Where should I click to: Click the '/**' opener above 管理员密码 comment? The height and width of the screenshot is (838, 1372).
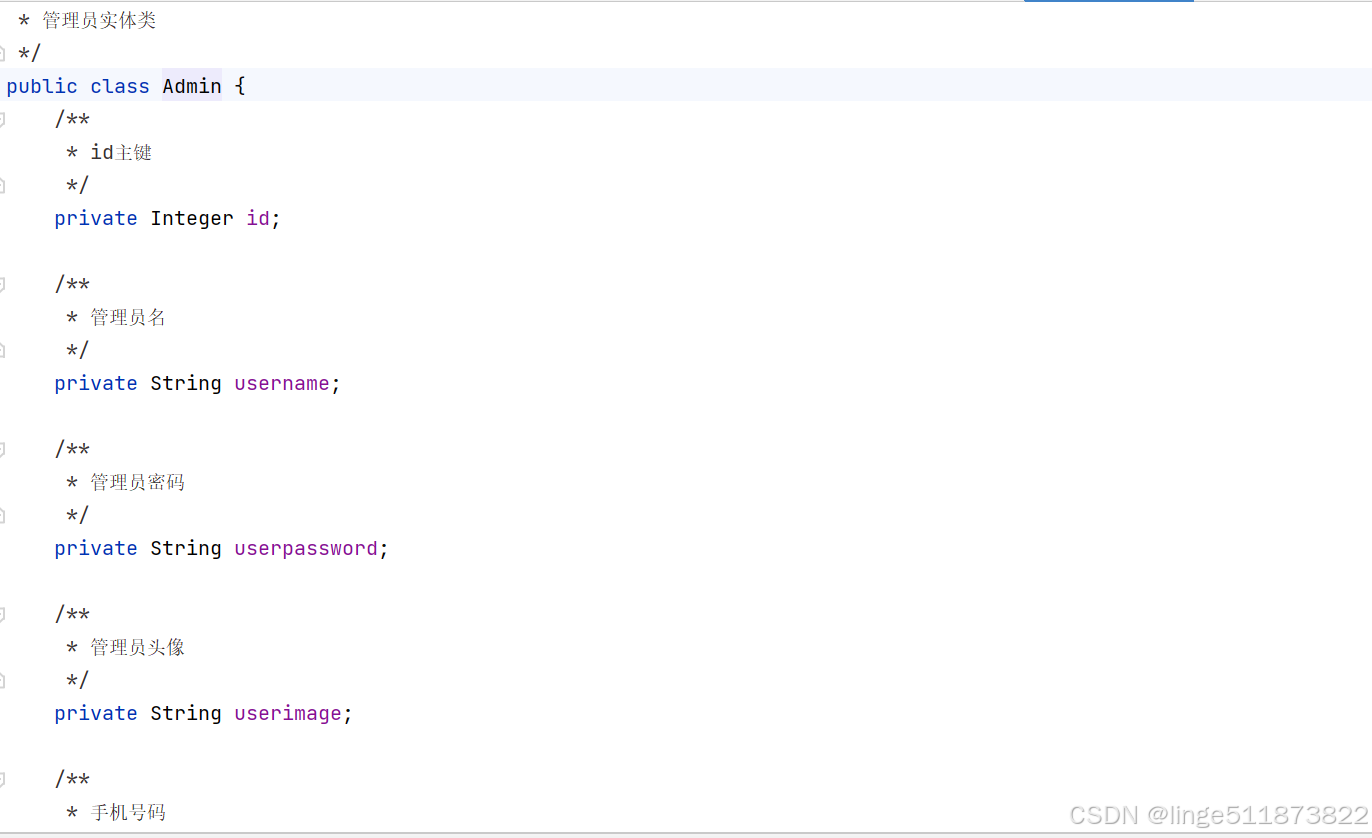coord(72,449)
